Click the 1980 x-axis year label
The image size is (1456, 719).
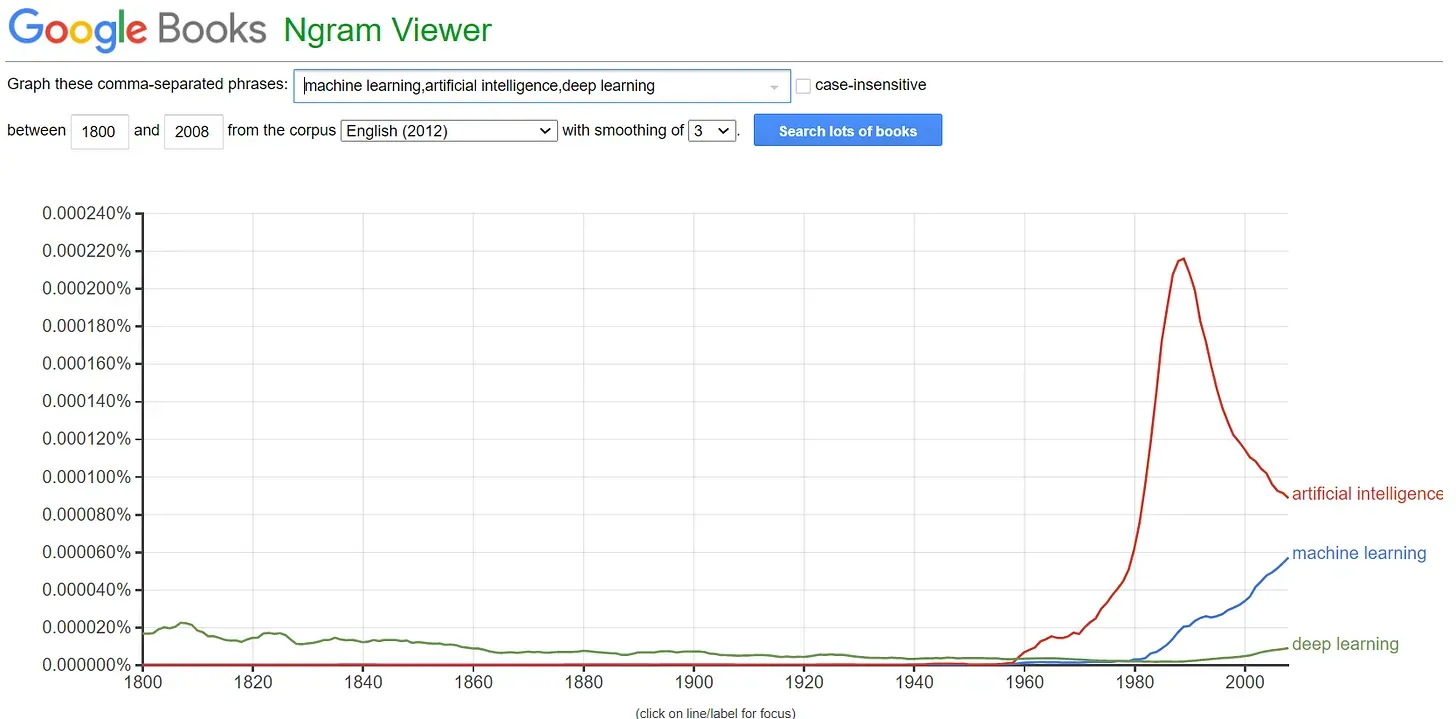point(1133,682)
